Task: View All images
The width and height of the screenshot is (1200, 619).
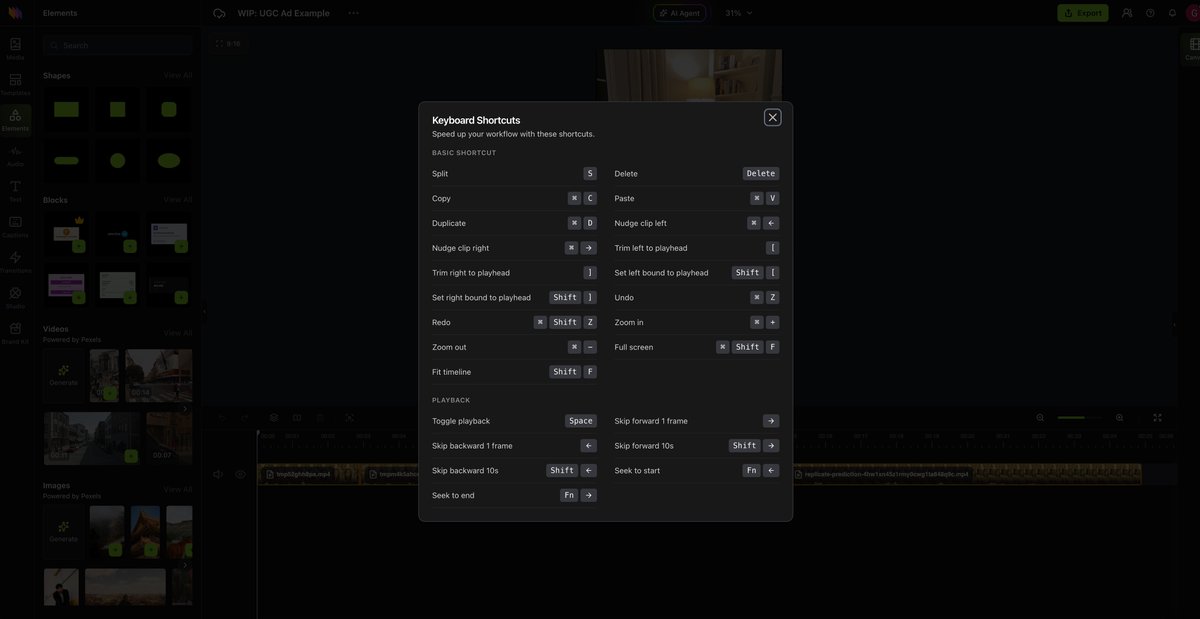Action: pyautogui.click(x=178, y=489)
